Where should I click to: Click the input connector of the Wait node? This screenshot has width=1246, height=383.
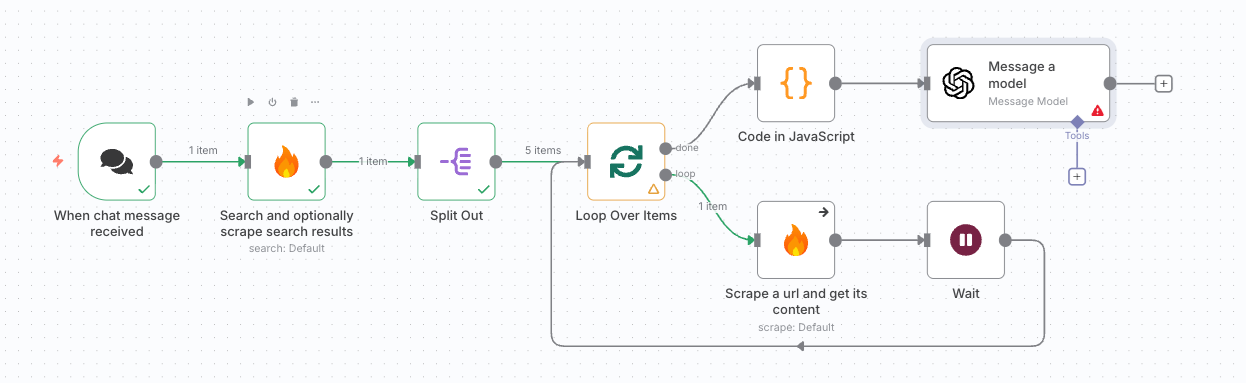(x=926, y=240)
